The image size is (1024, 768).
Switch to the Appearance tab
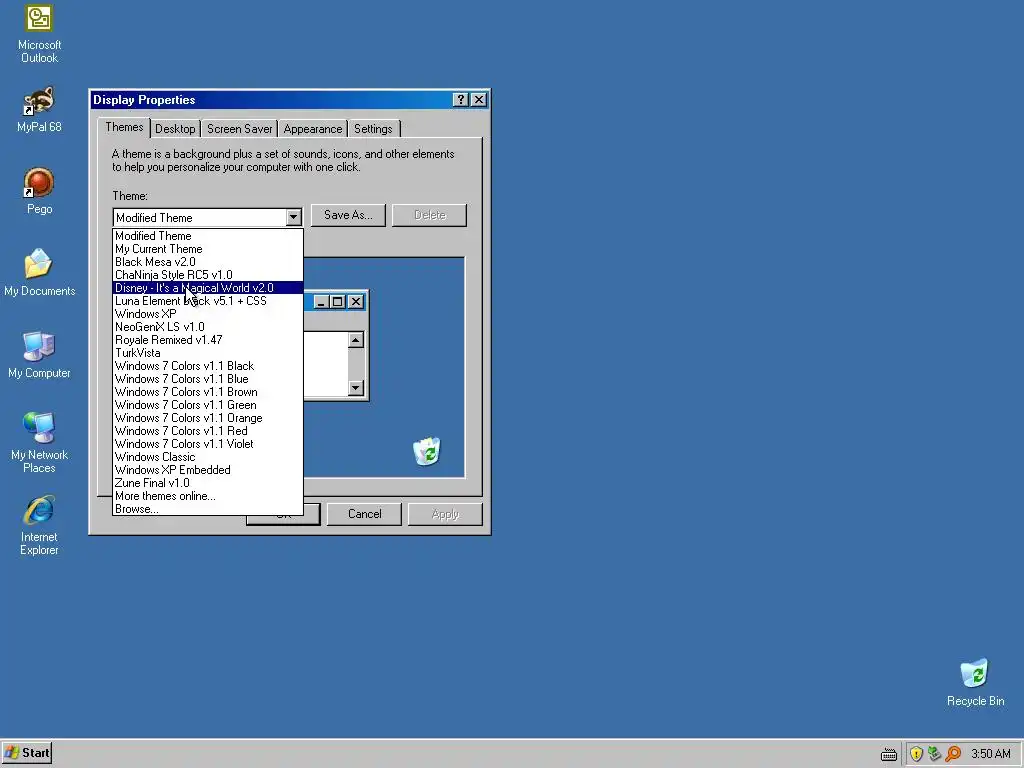pyautogui.click(x=313, y=129)
